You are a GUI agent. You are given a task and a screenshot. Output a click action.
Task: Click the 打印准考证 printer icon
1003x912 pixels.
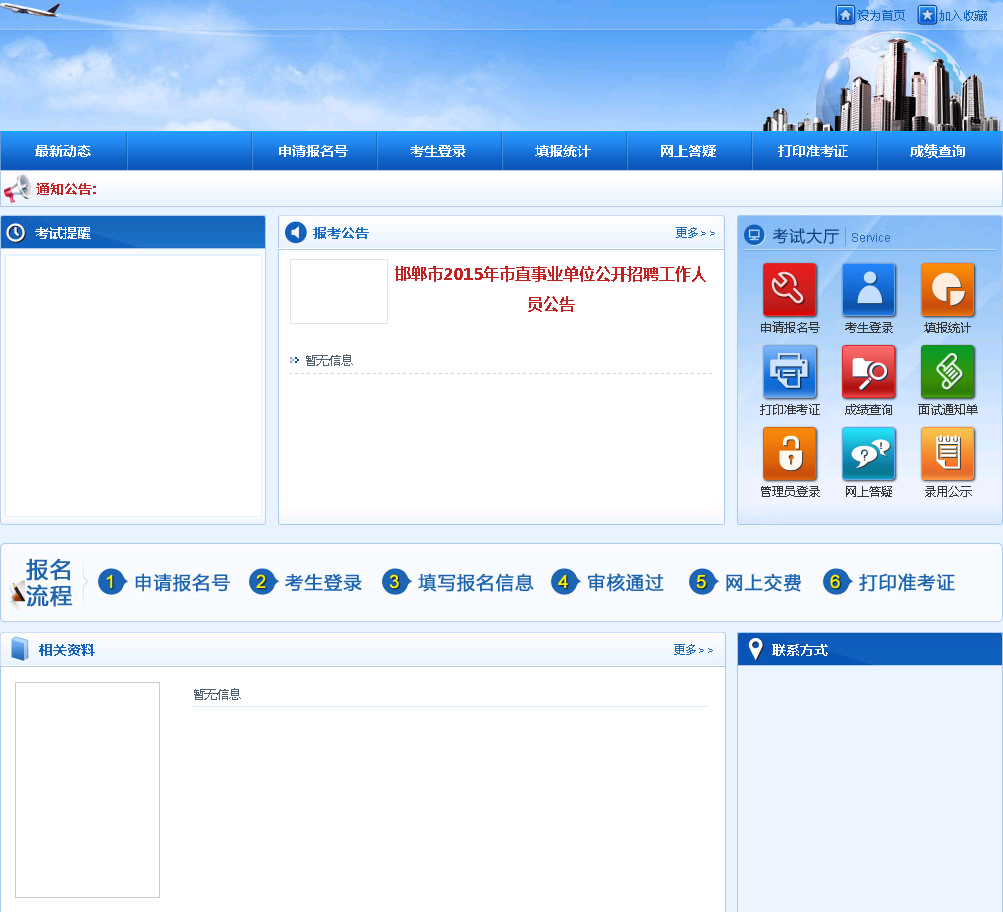click(789, 371)
